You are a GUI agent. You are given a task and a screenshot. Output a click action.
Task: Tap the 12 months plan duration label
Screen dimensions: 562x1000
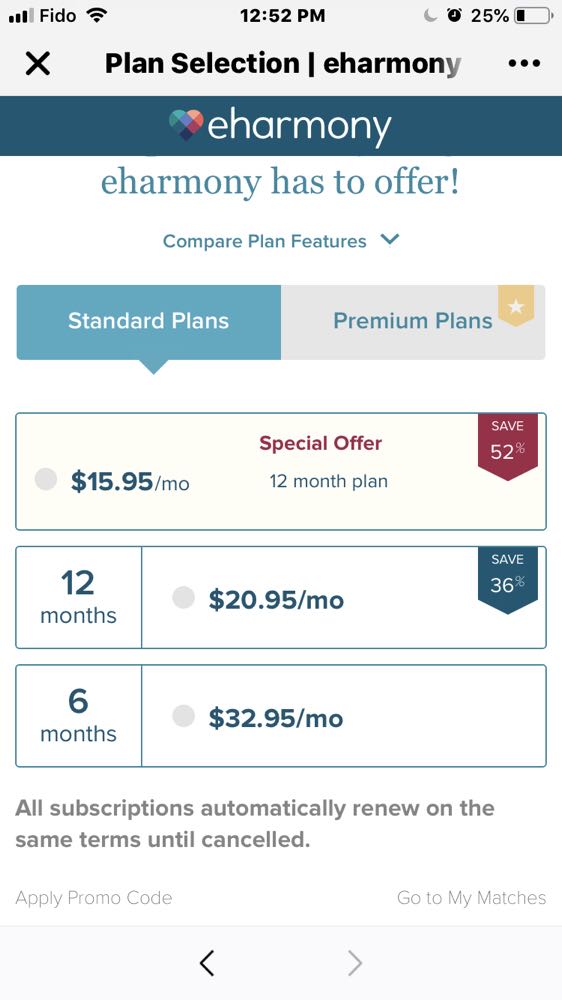78,598
